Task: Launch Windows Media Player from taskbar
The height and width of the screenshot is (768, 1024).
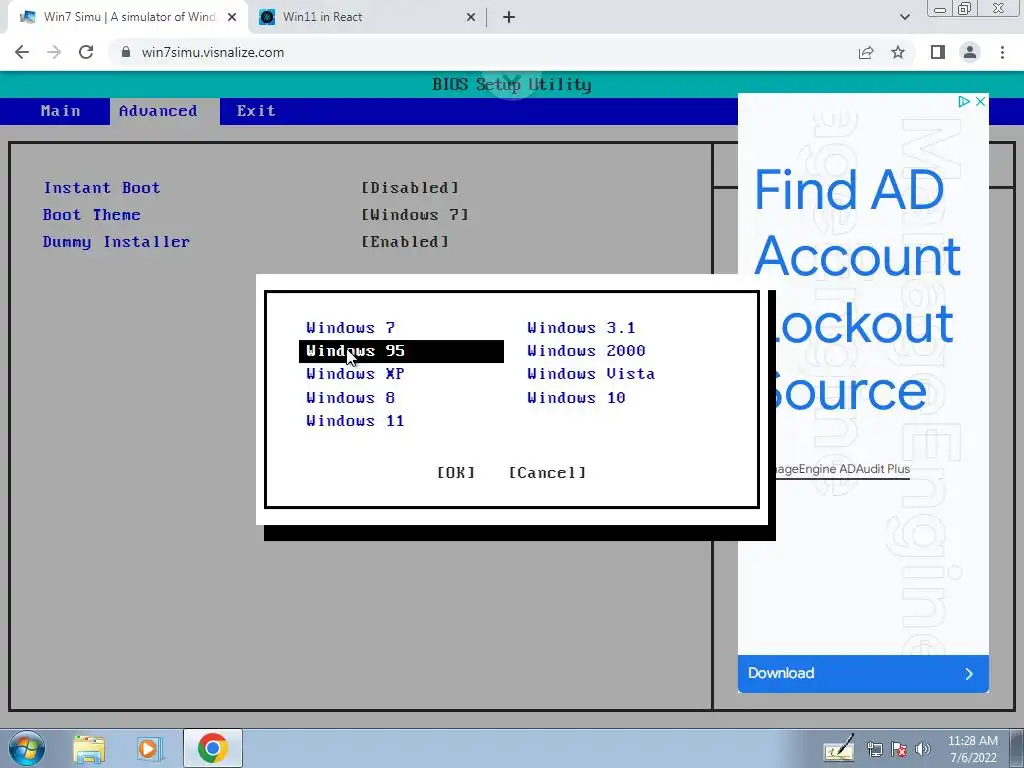Action: tap(150, 749)
